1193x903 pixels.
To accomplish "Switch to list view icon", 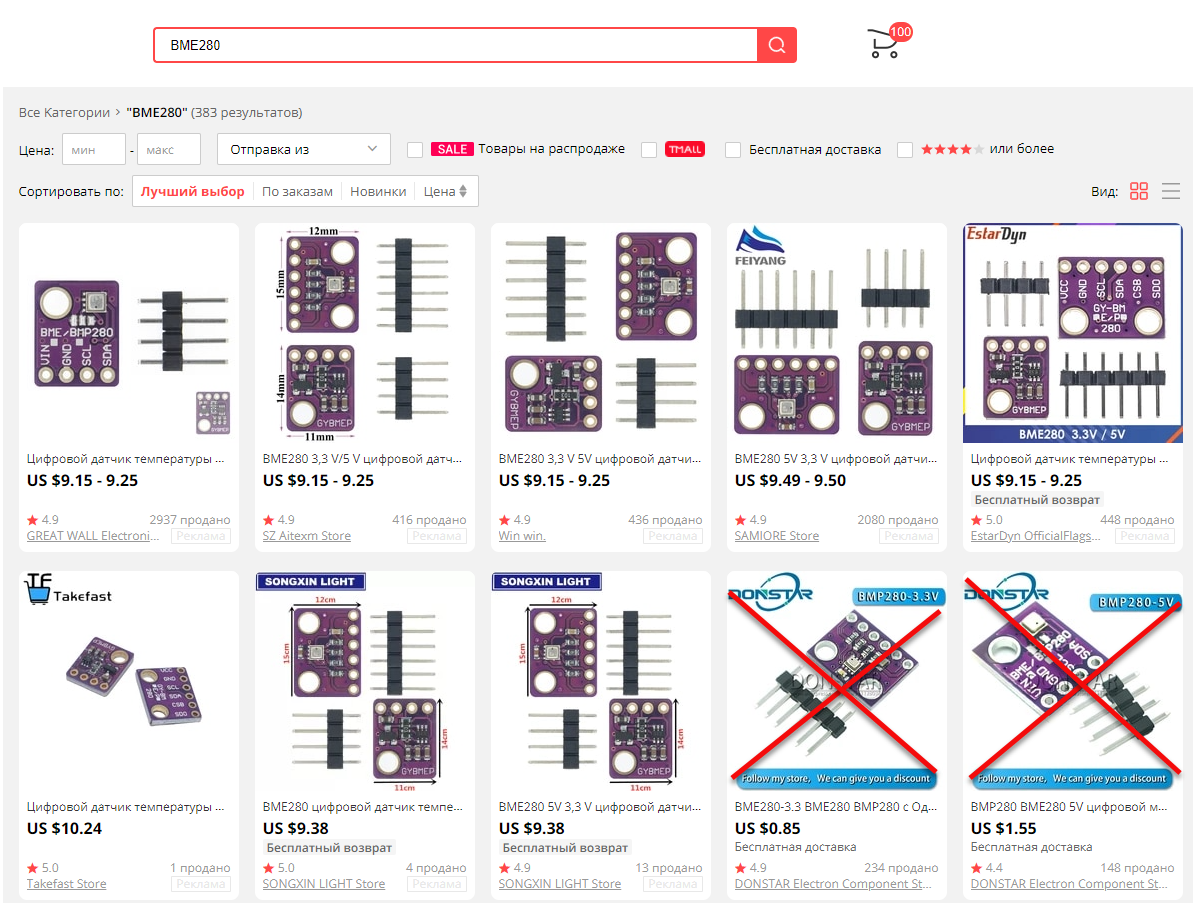I will (1171, 191).
